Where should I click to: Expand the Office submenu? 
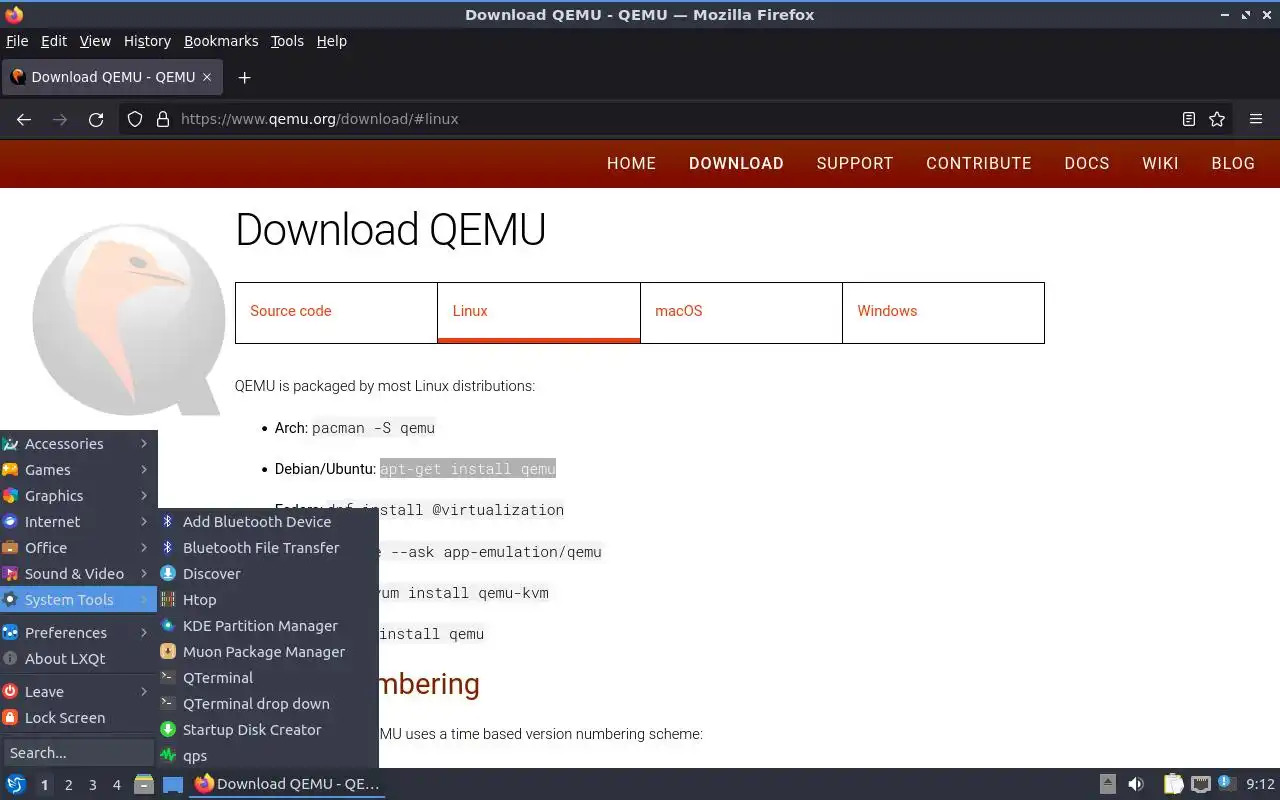pos(78,548)
